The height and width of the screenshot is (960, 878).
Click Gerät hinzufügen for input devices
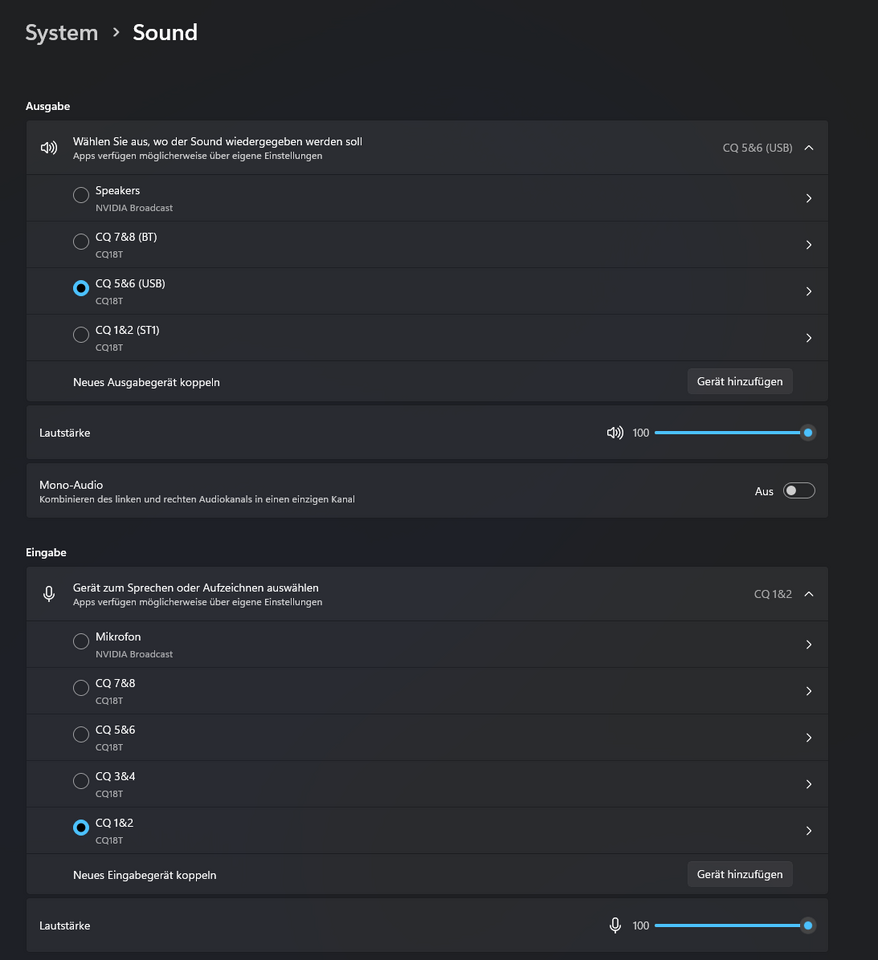tap(740, 874)
